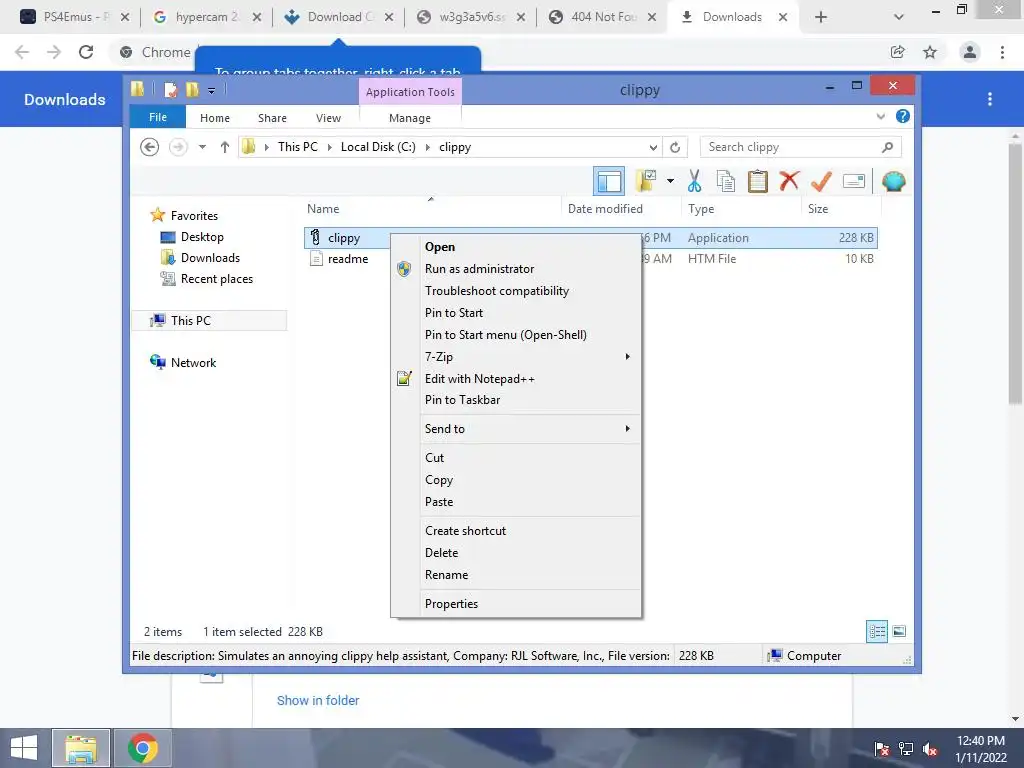Image resolution: width=1024 pixels, height=768 pixels.
Task: Click the folder options toolbar icon
Action: [x=646, y=181]
